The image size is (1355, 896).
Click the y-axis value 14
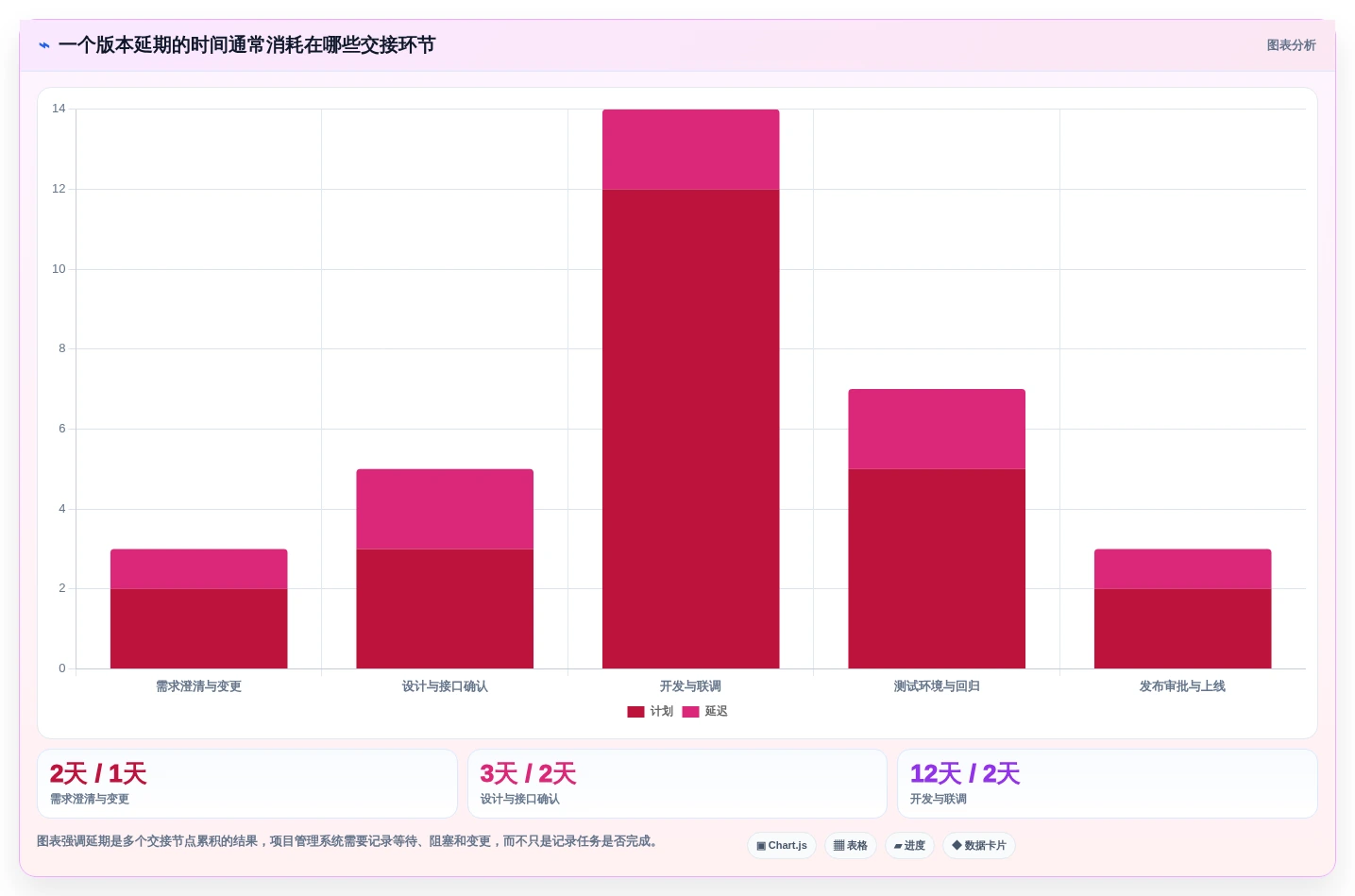click(x=59, y=109)
